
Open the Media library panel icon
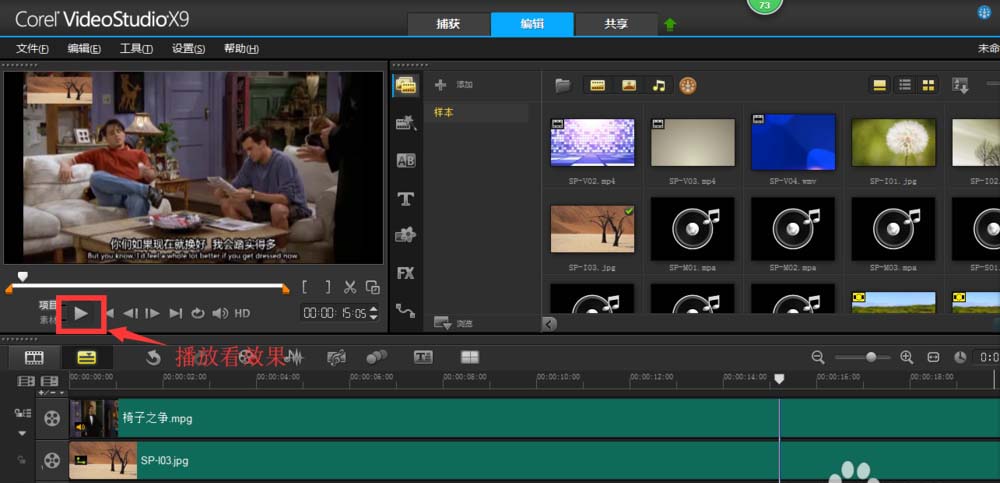[x=406, y=86]
